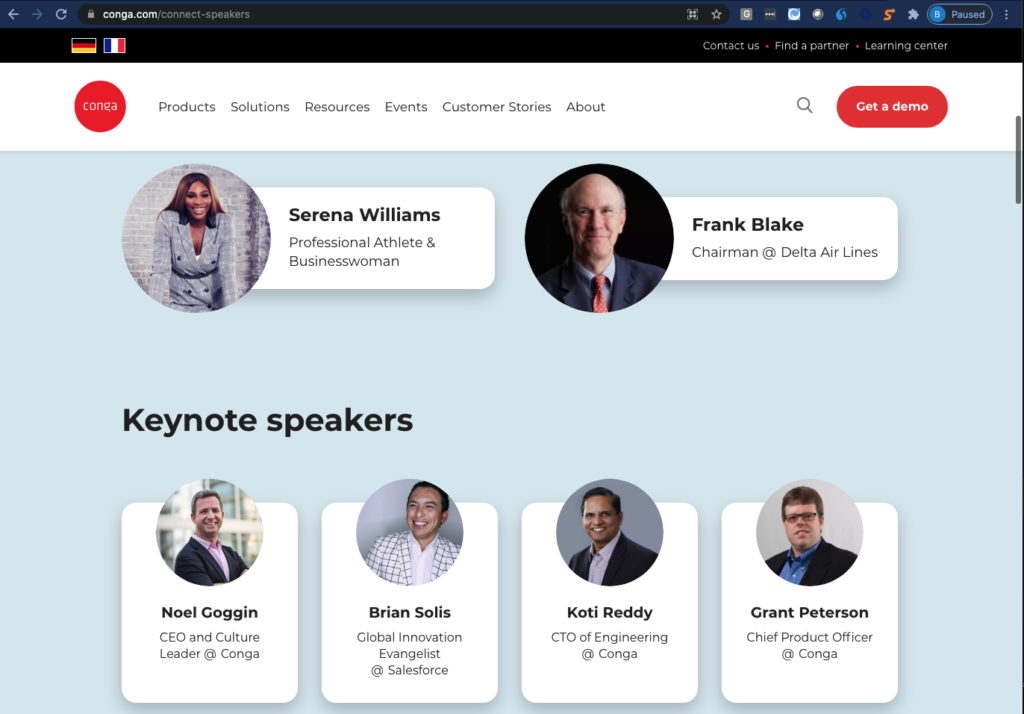The width and height of the screenshot is (1024, 714).
Task: Click the Noel Goggin name
Action: pyautogui.click(x=210, y=613)
